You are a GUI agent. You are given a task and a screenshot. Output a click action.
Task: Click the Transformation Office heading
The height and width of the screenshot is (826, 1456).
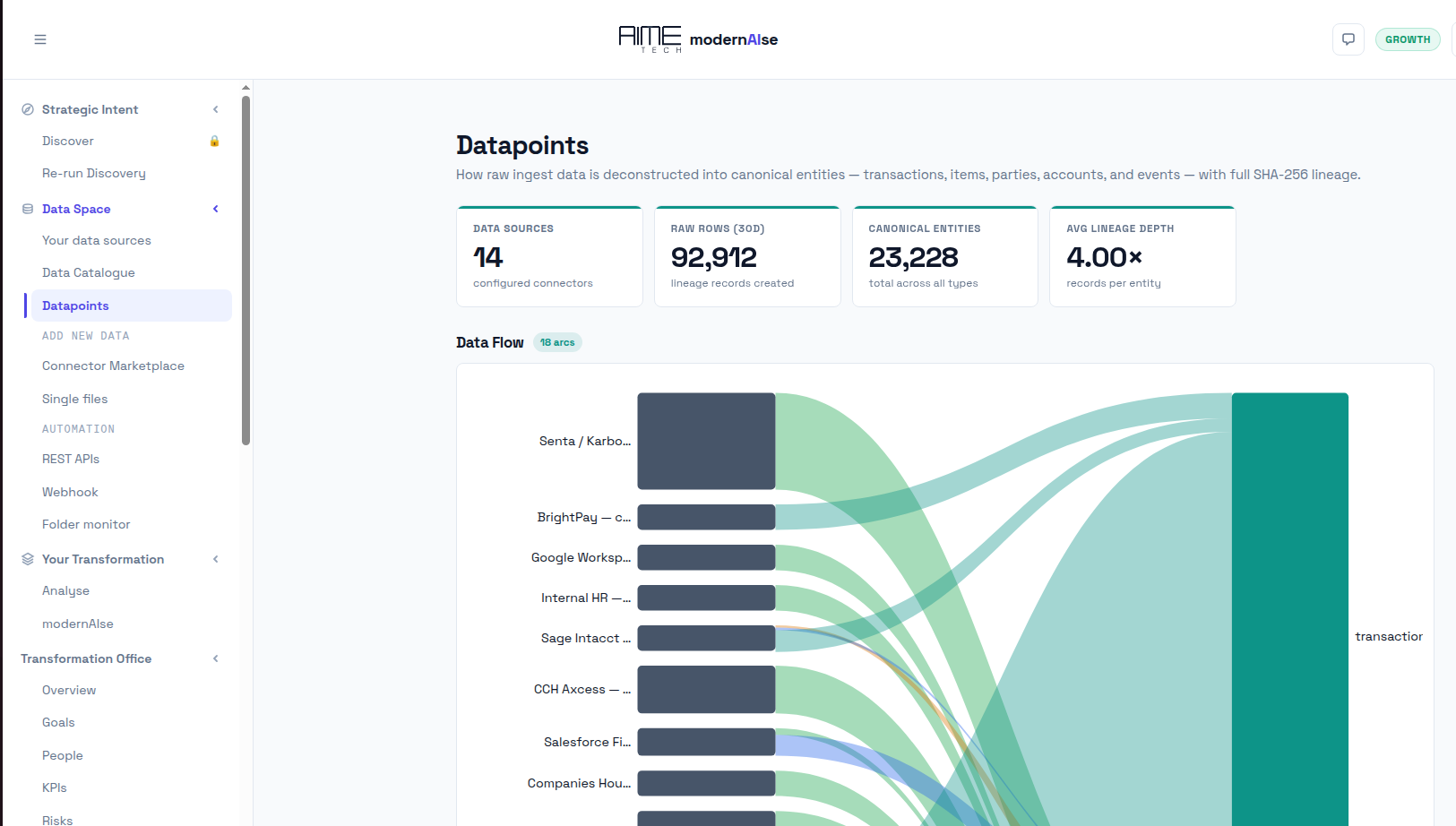pos(86,658)
